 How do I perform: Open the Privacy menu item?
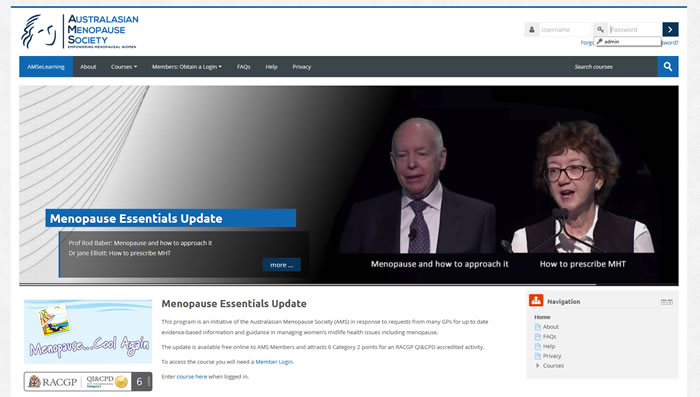[301, 67]
